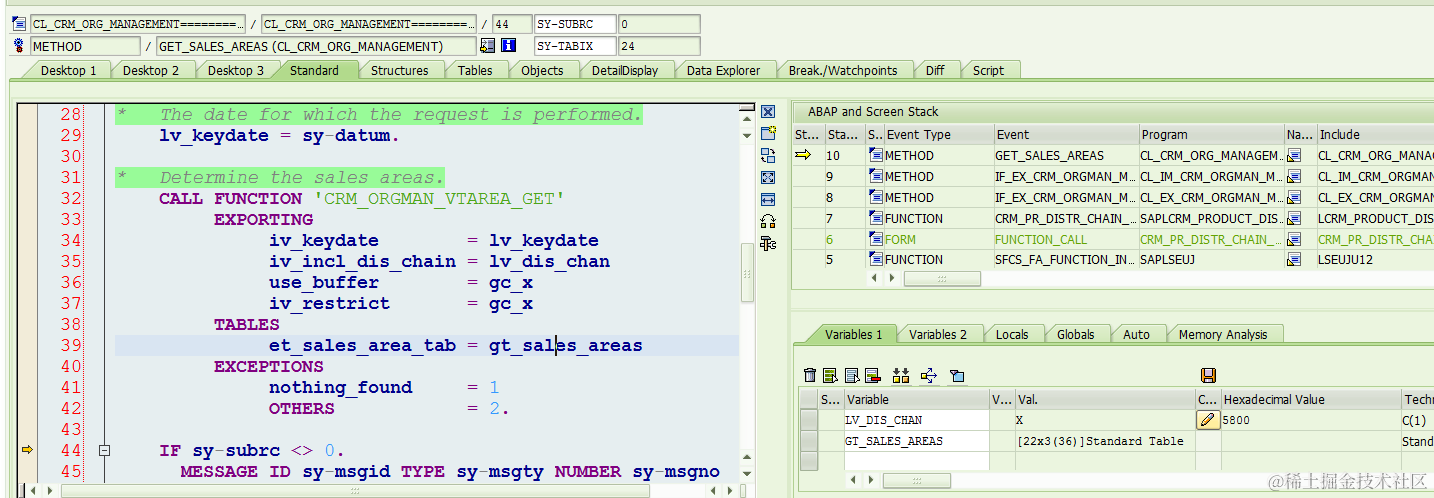1434x498 pixels.
Task: Click the trash icon in the Variables toolbar
Action: pyautogui.click(x=810, y=375)
